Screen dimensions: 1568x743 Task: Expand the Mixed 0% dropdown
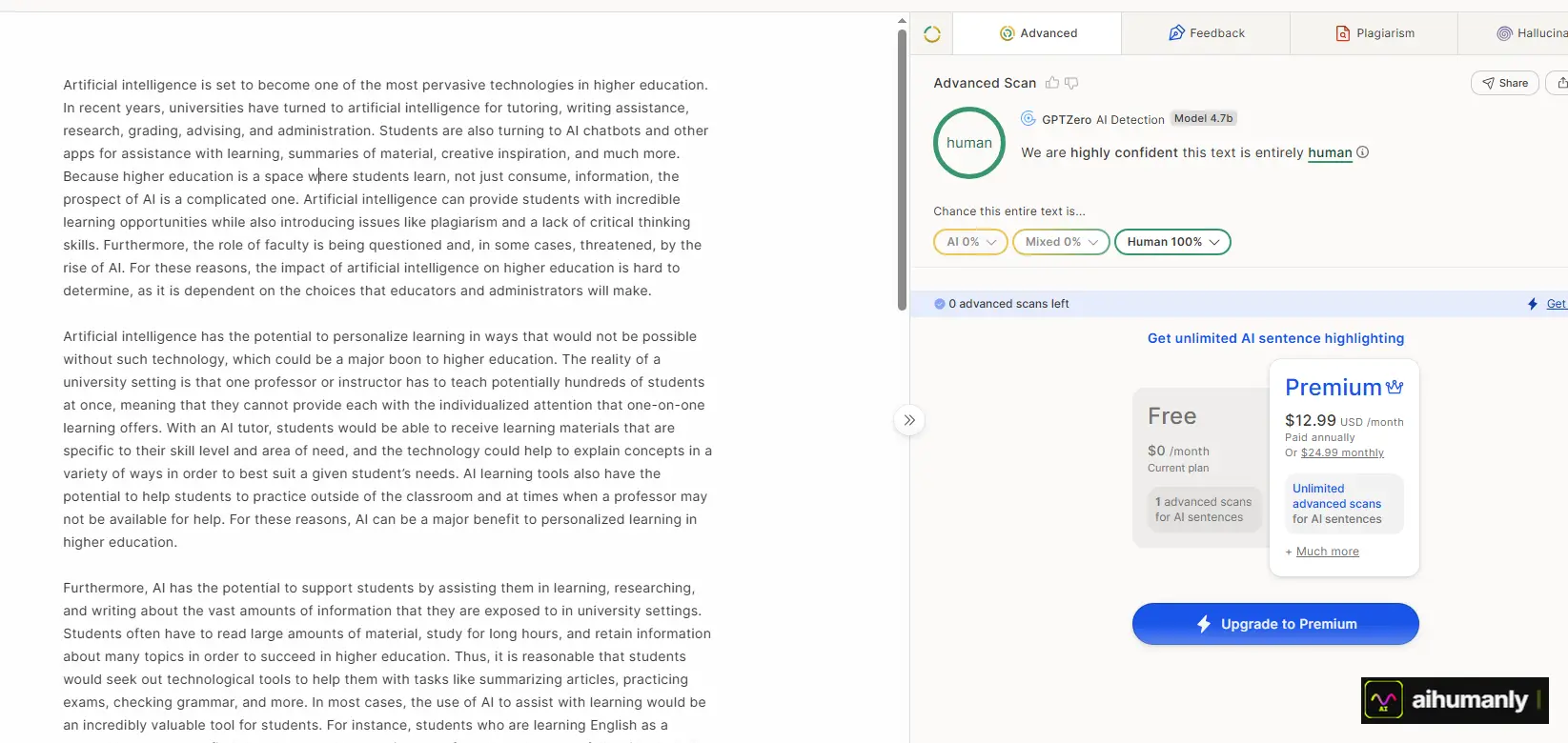(x=1061, y=242)
